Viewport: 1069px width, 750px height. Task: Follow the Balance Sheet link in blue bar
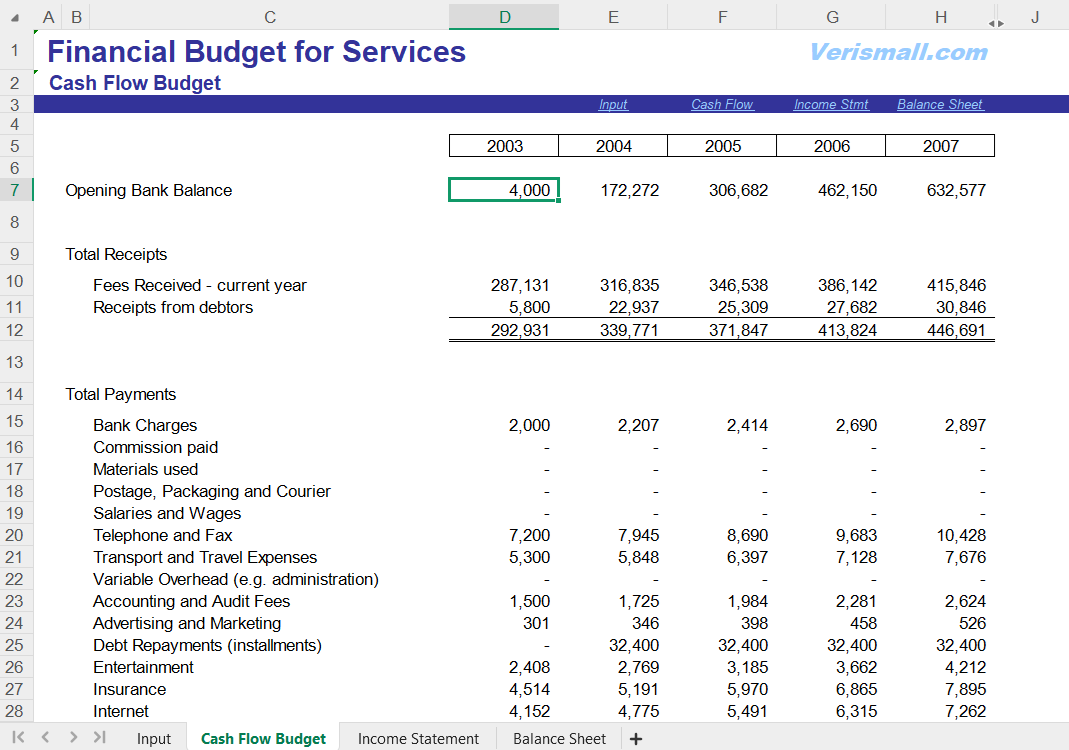[x=940, y=105]
